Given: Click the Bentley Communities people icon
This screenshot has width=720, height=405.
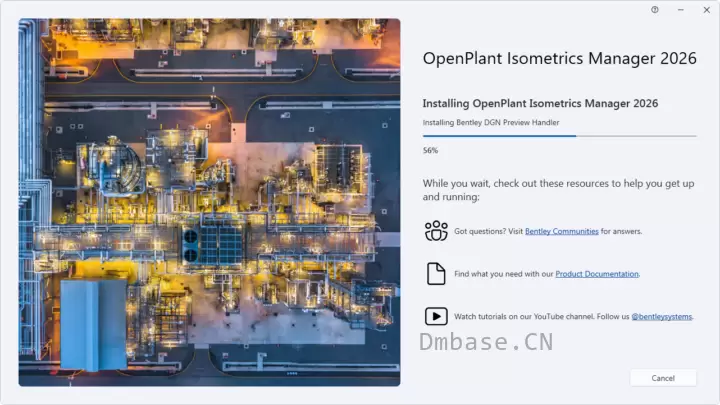Looking at the screenshot, I should point(436,231).
